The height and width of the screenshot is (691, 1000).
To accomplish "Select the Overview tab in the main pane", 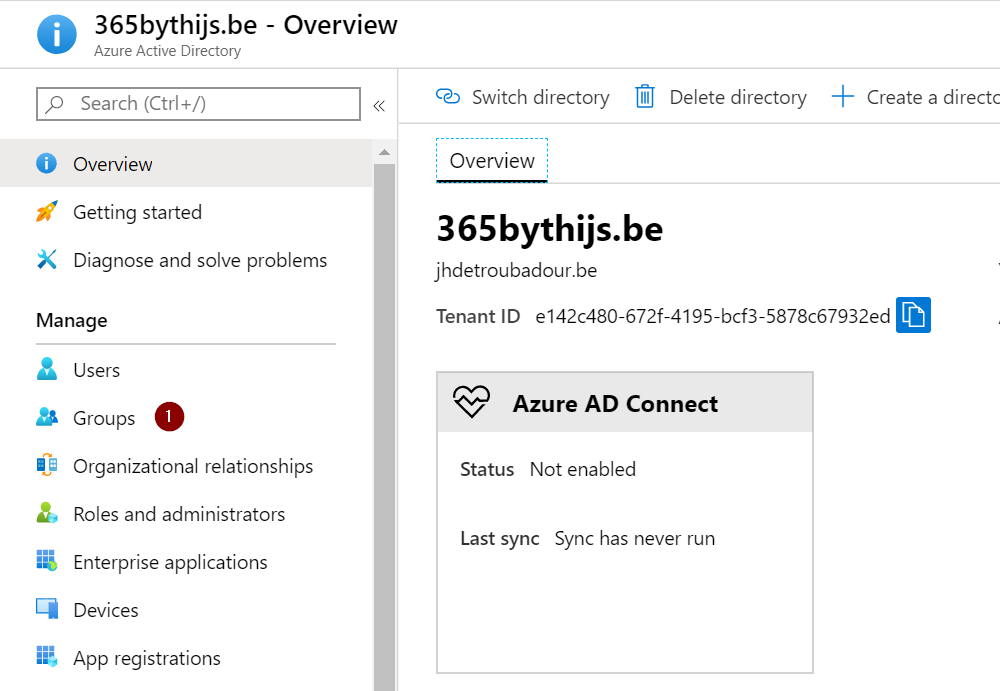I will [492, 161].
